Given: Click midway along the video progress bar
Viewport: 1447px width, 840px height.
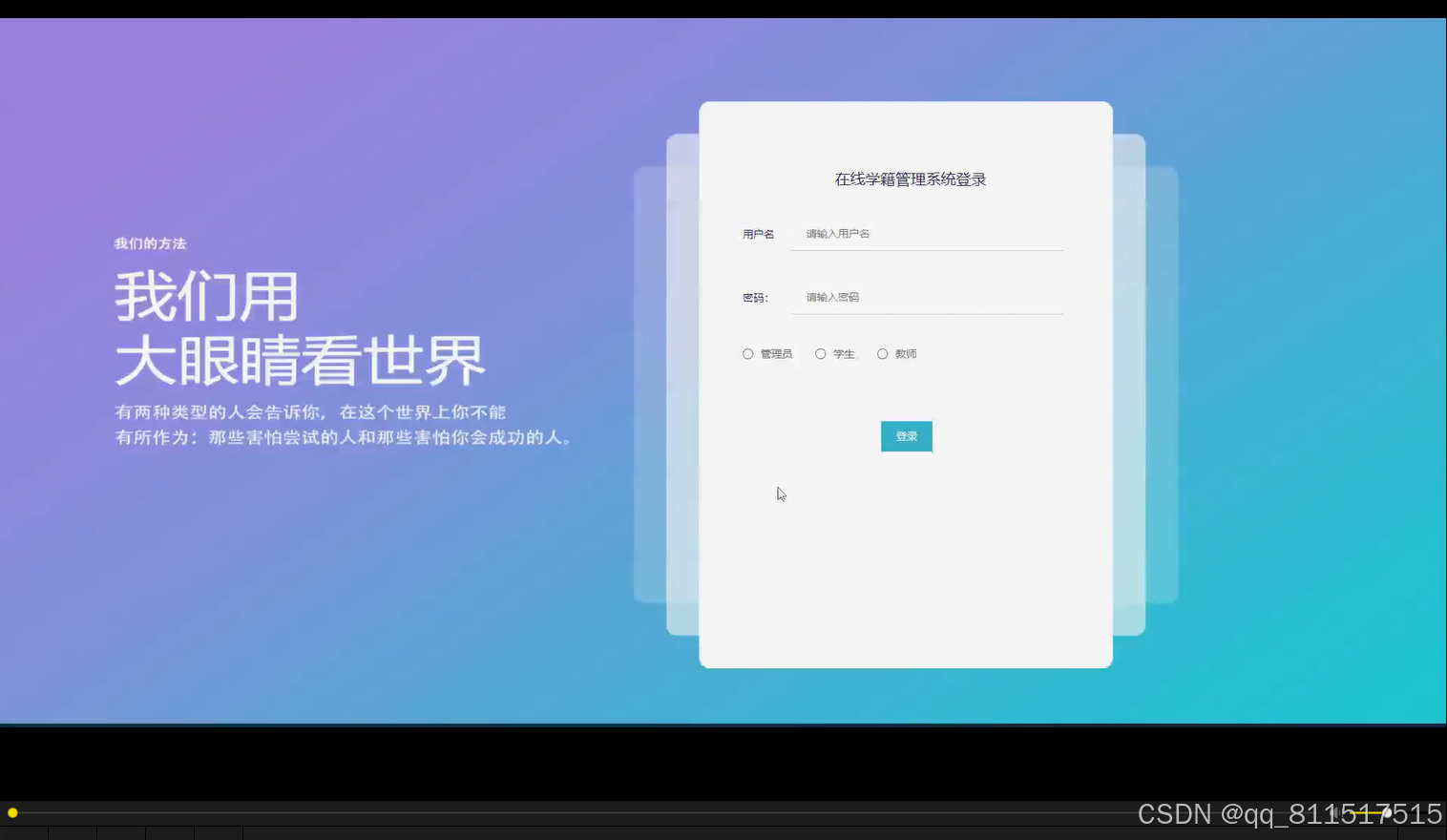Looking at the screenshot, I should pos(723,812).
